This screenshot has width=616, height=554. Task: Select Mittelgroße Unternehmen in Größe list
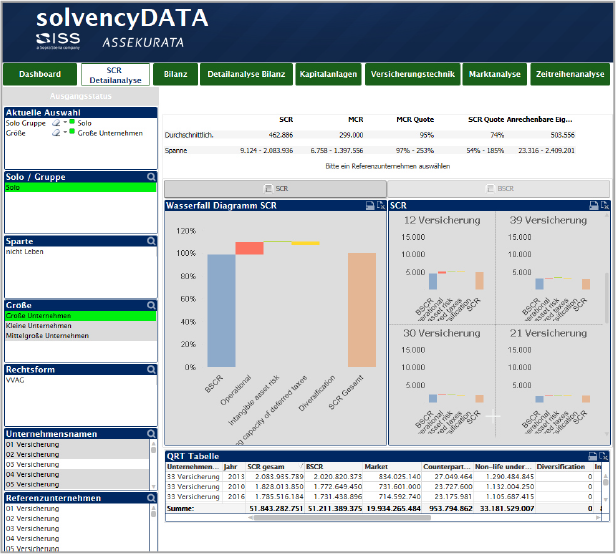[x=81, y=336]
